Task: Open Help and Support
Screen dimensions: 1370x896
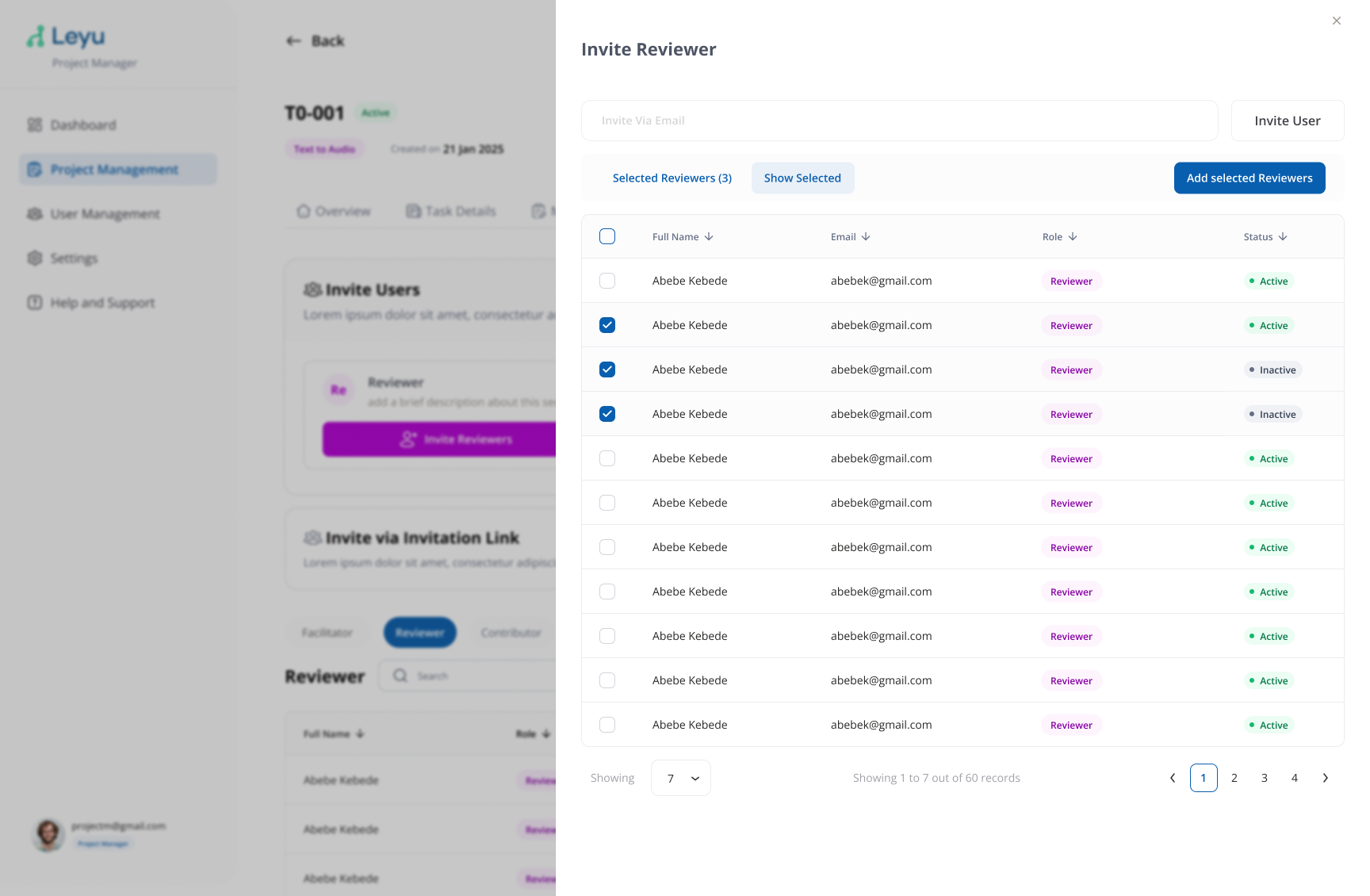Action: coord(102,302)
